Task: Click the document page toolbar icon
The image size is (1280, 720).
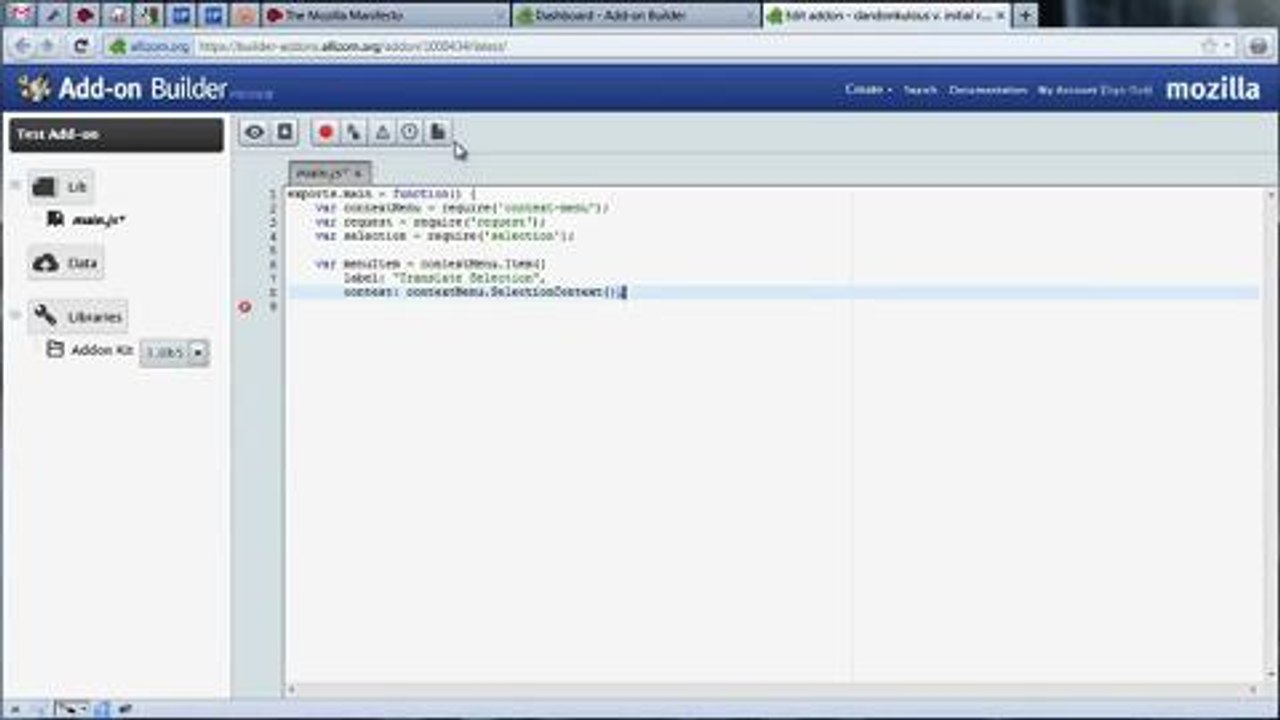Action: pos(438,132)
